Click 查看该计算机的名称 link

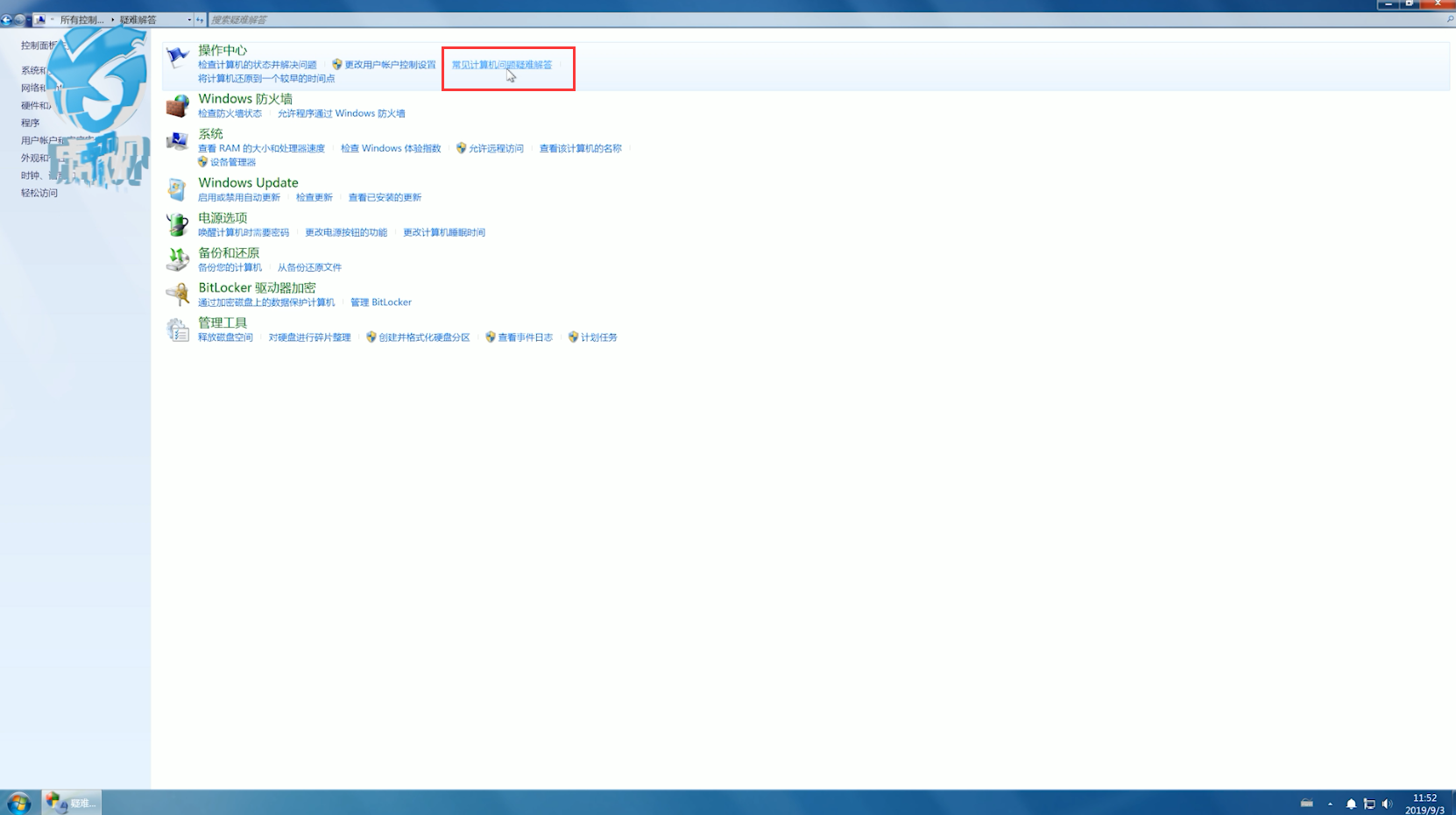[x=581, y=149]
